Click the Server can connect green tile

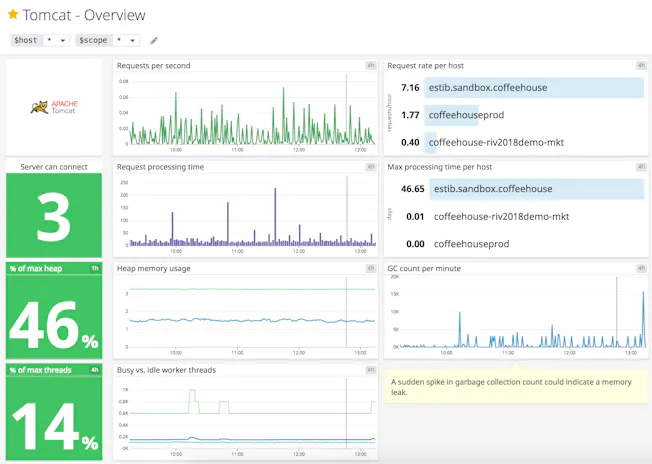coord(54,214)
